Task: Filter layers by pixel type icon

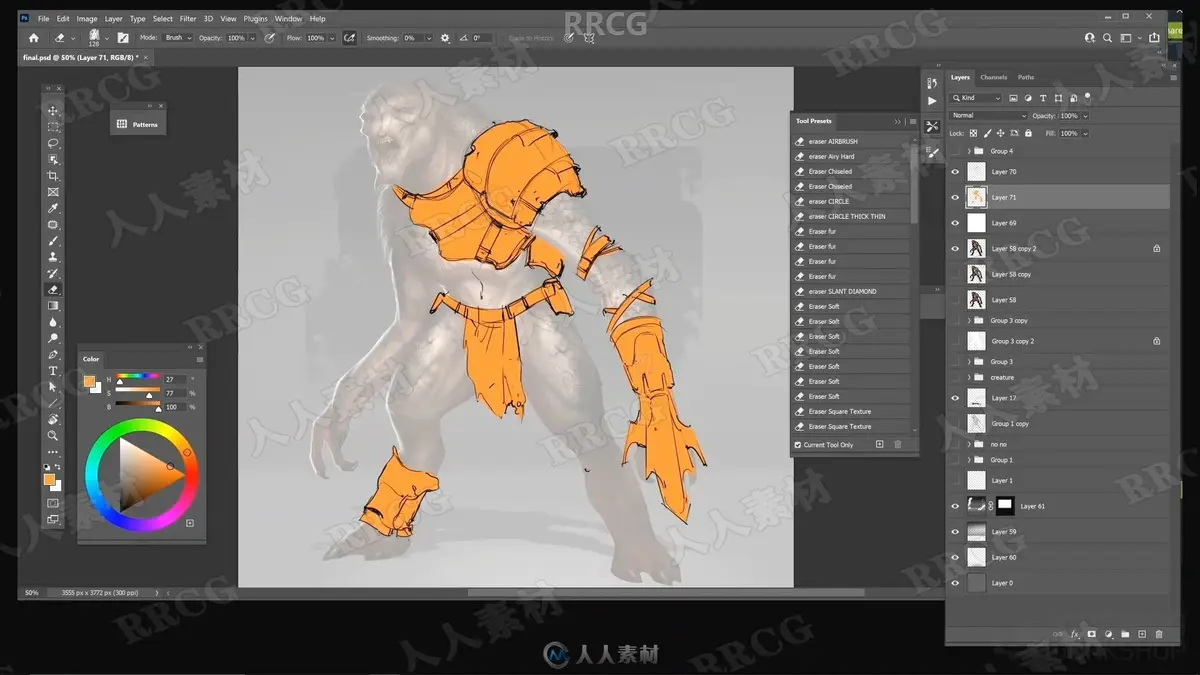Action: pos(1013,98)
